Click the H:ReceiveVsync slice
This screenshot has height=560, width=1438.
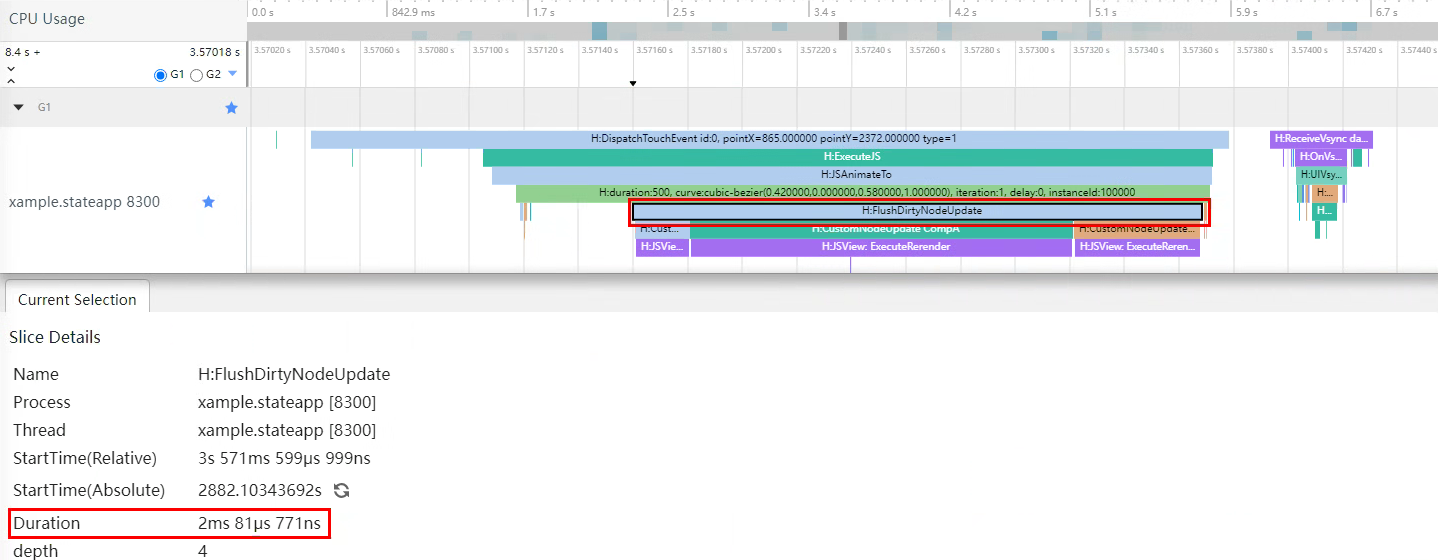click(1321, 139)
